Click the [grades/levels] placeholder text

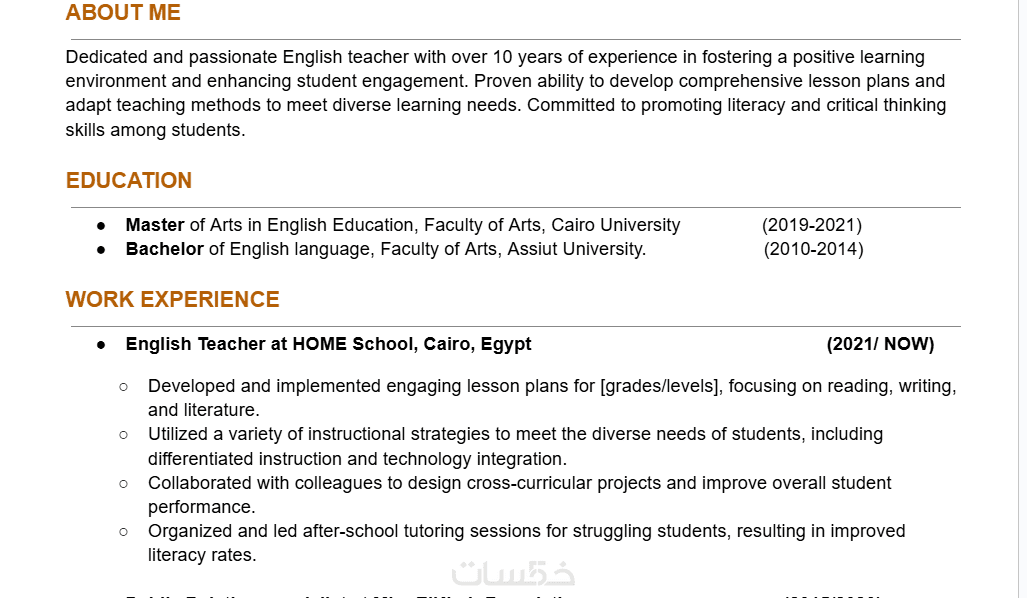pyautogui.click(x=659, y=386)
